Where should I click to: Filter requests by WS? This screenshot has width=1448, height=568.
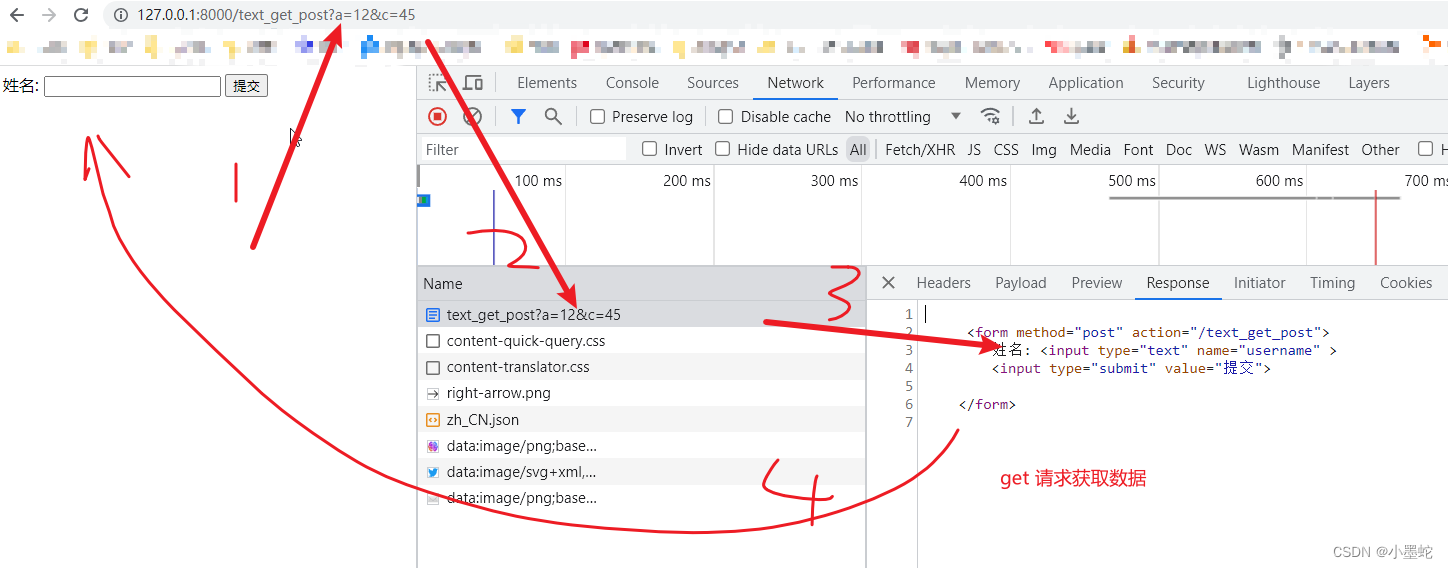(1215, 149)
